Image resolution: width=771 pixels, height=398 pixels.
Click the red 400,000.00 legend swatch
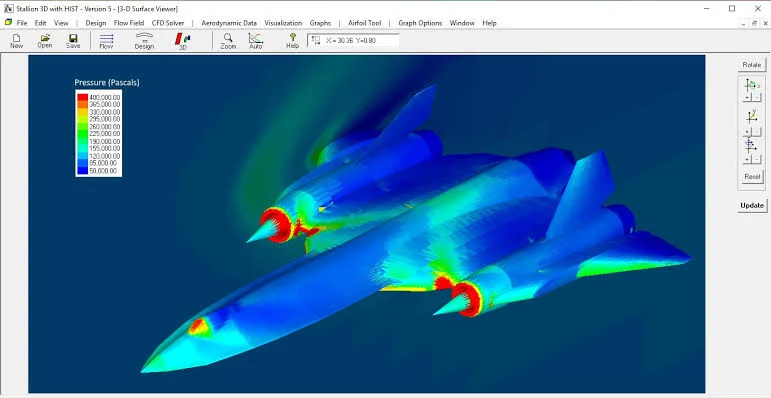click(x=82, y=97)
